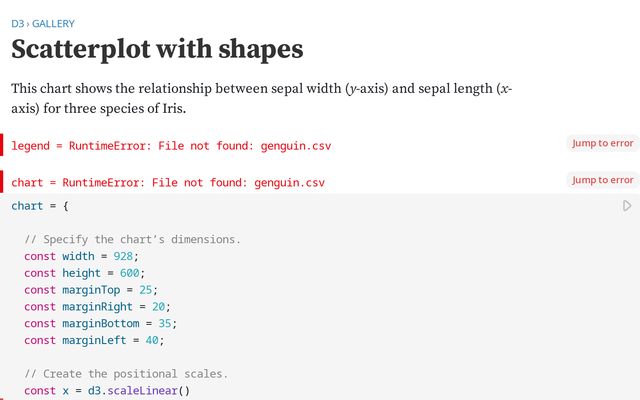This screenshot has width=640, height=400.
Task: Jump to error for chart cell
Action: click(602, 180)
